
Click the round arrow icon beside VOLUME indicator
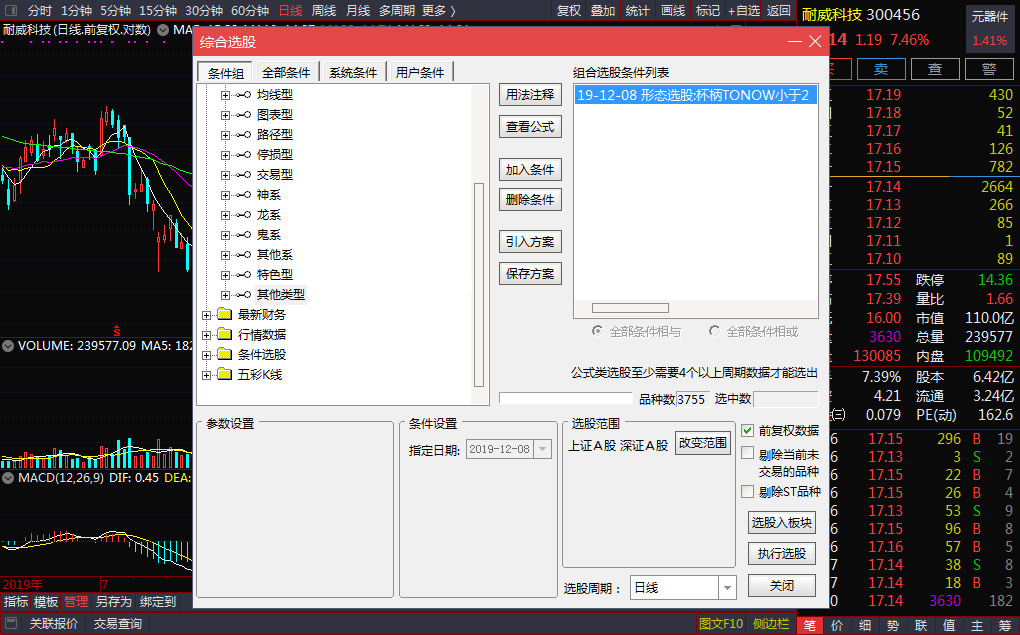point(8,346)
